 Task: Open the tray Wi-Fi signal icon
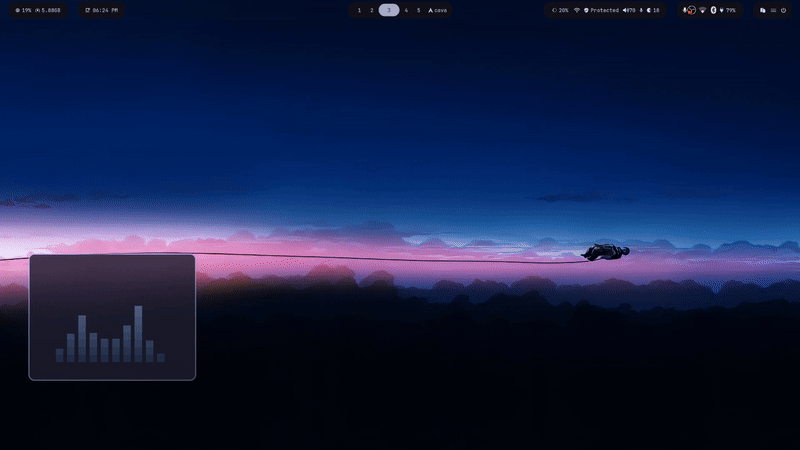703,10
